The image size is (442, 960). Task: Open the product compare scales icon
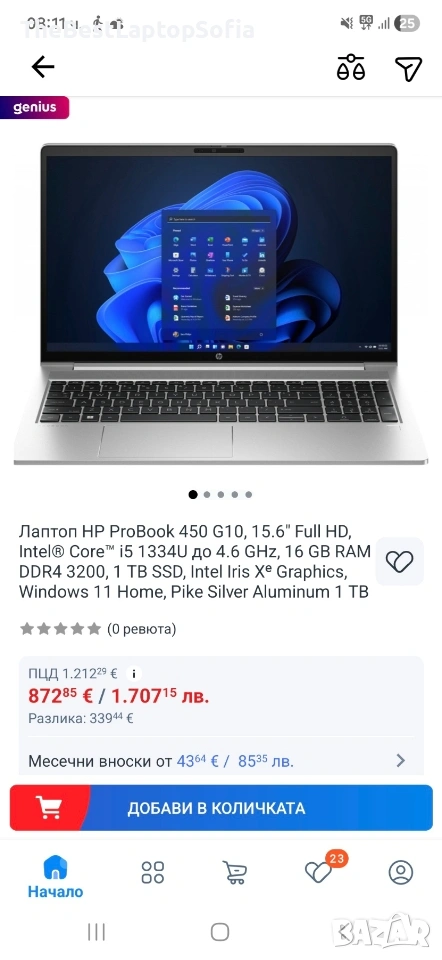(x=351, y=67)
